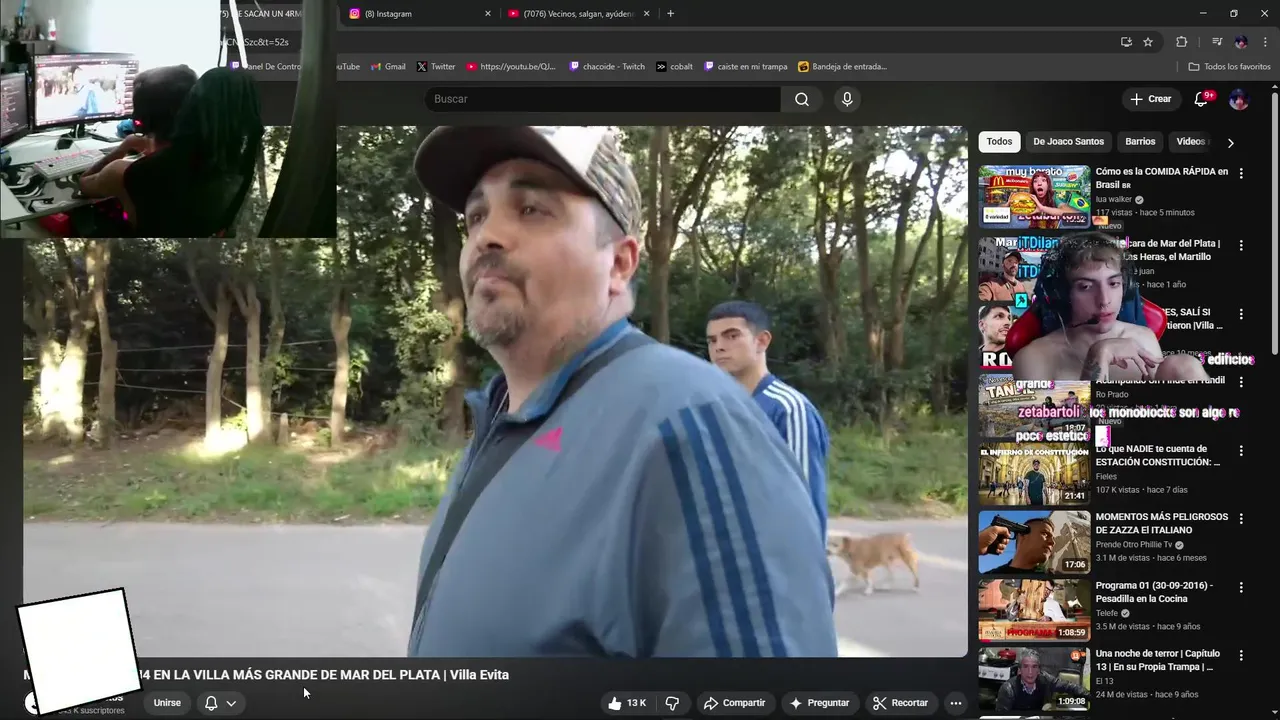Click the 'Prende Otro Phillie Tv' channel name
The width and height of the screenshot is (1280, 720).
coord(1134,545)
